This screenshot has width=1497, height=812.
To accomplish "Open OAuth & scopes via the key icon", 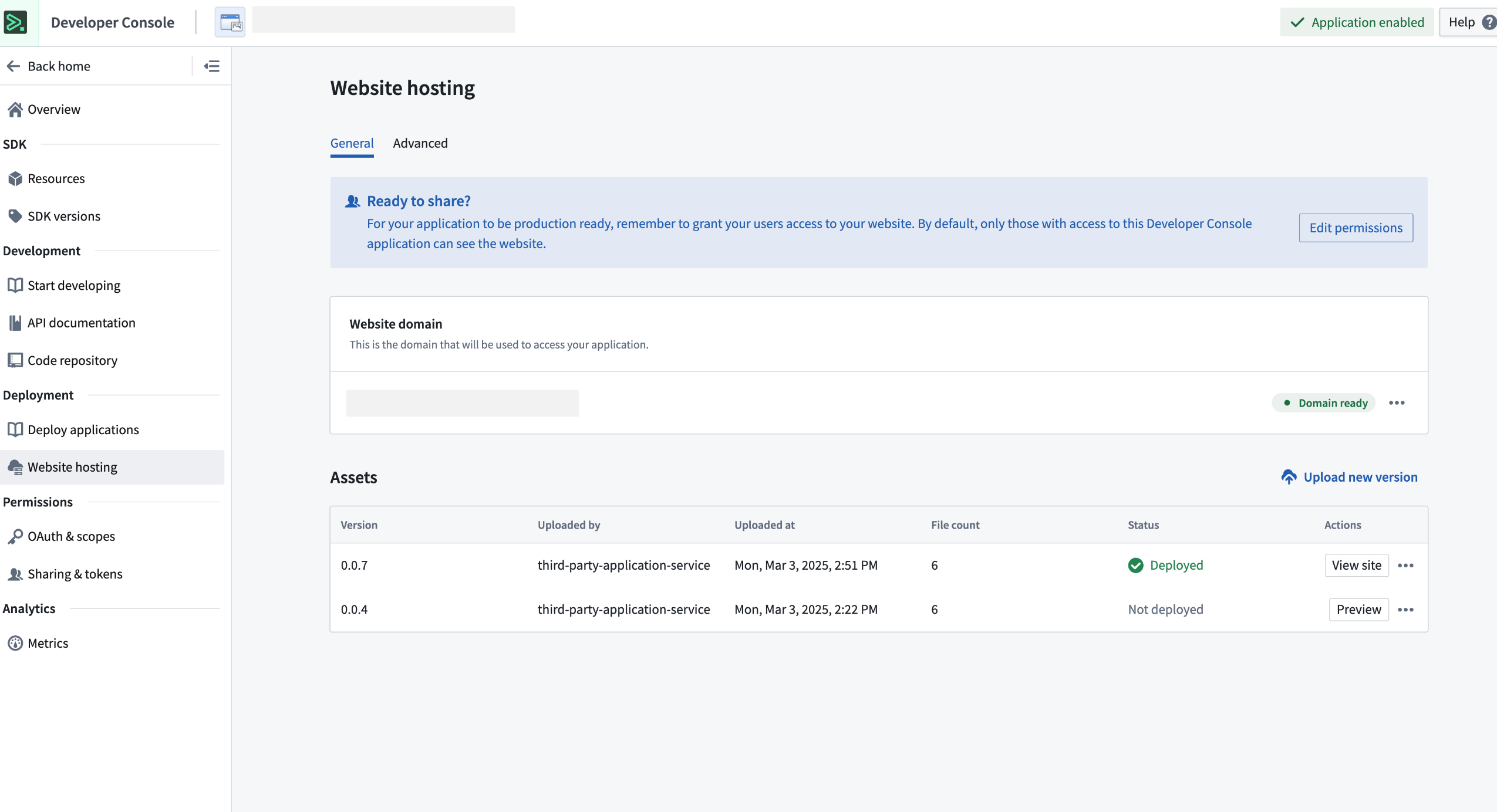I will coord(15,536).
